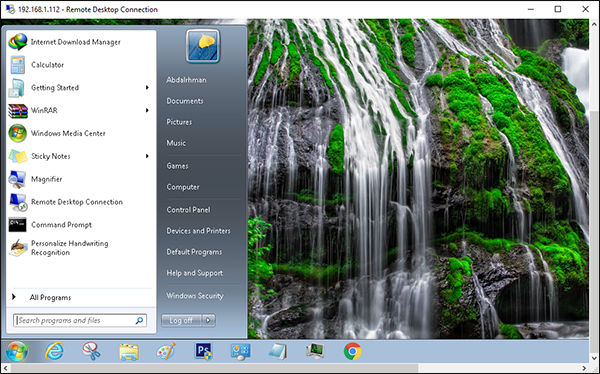
Task: Open the Sticky Notes icon
Action: 18,156
